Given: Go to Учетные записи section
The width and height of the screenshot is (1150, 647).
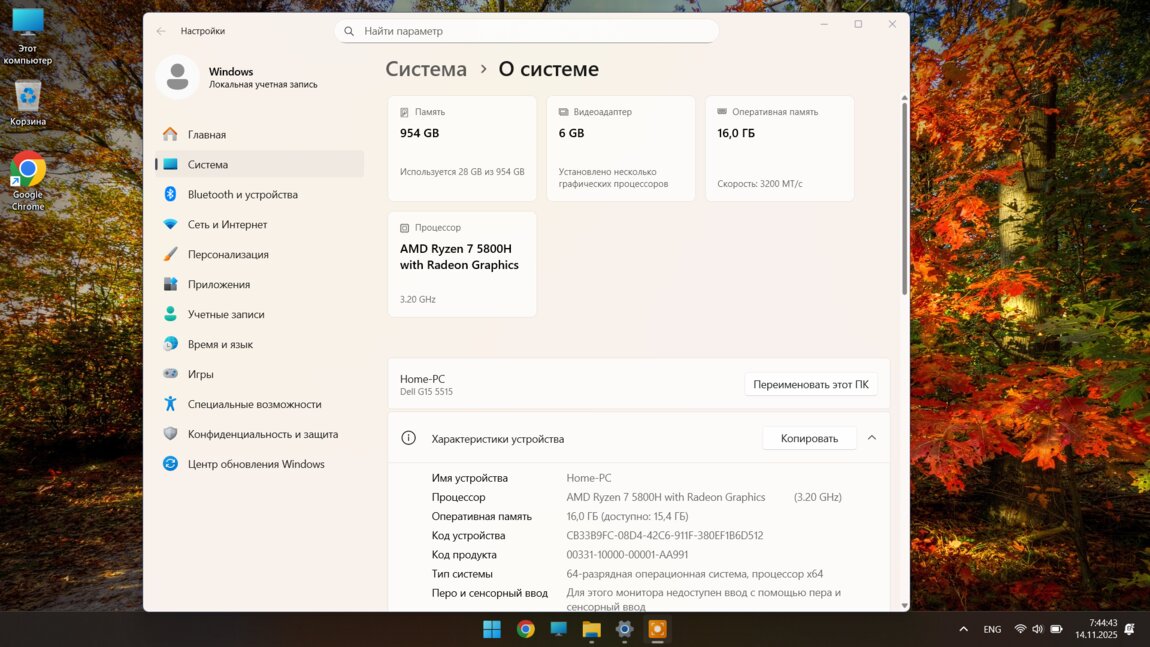Looking at the screenshot, I should click(226, 315).
